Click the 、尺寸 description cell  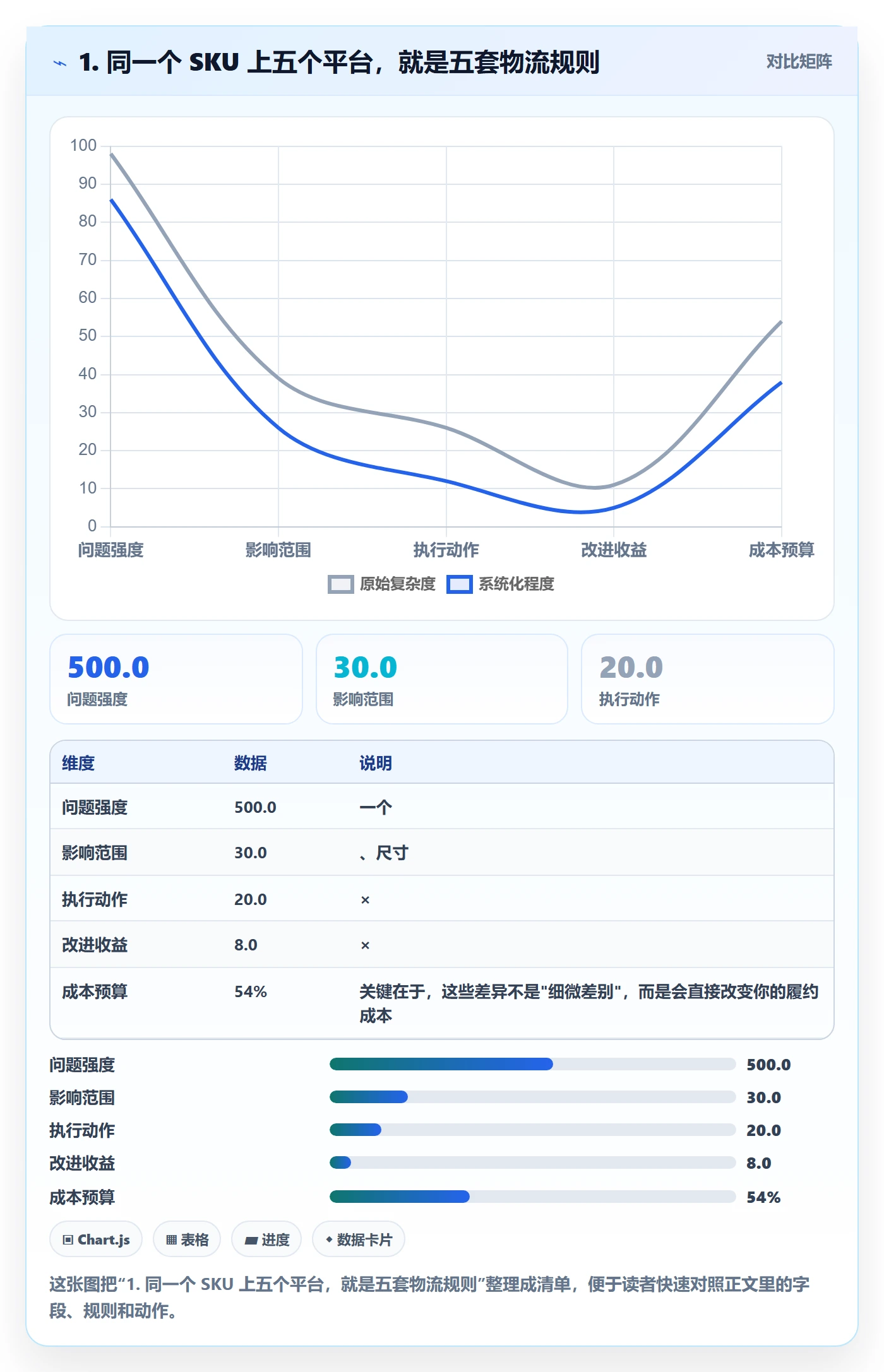tap(384, 853)
